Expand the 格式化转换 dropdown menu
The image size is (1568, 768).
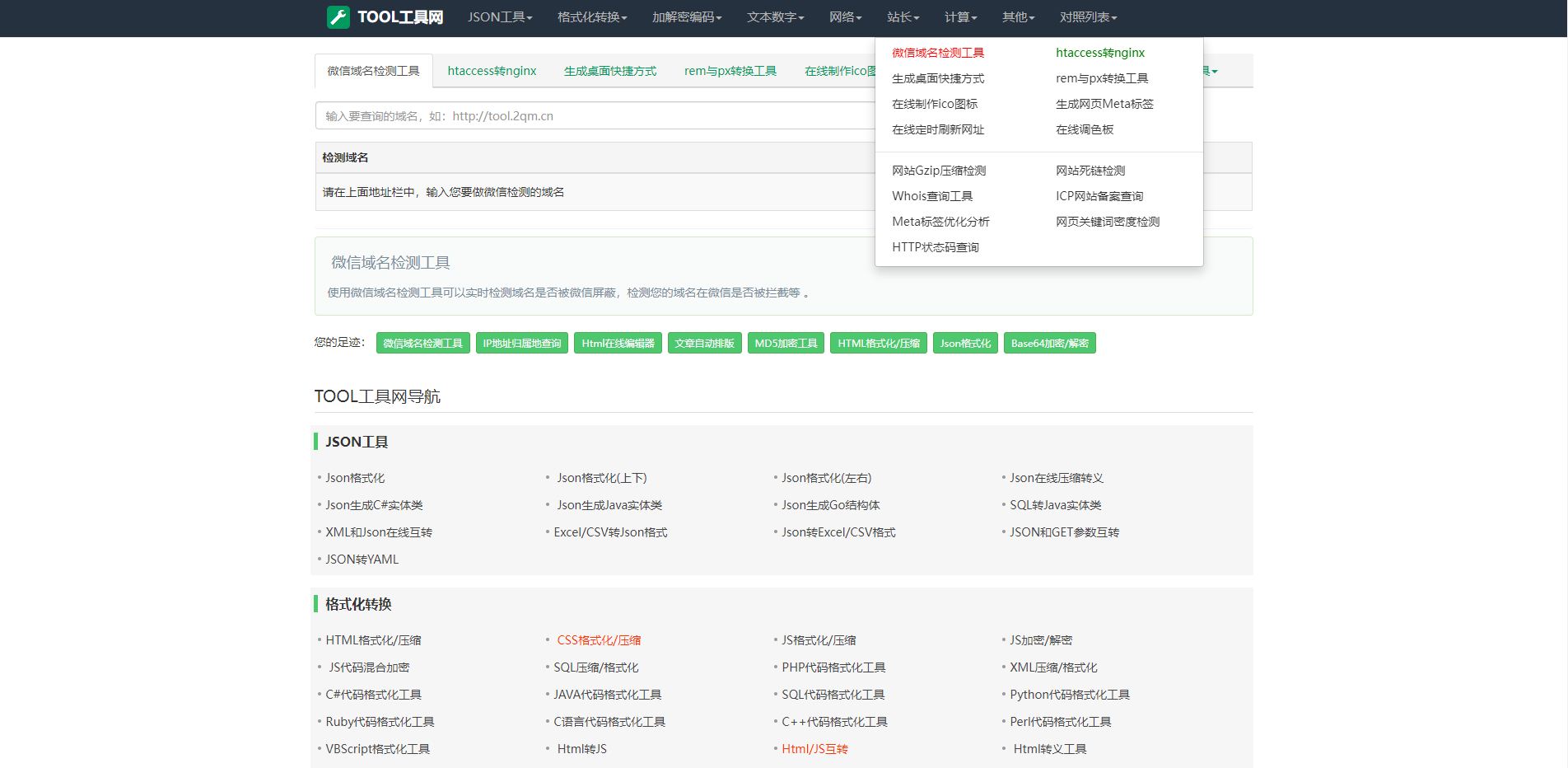(590, 16)
